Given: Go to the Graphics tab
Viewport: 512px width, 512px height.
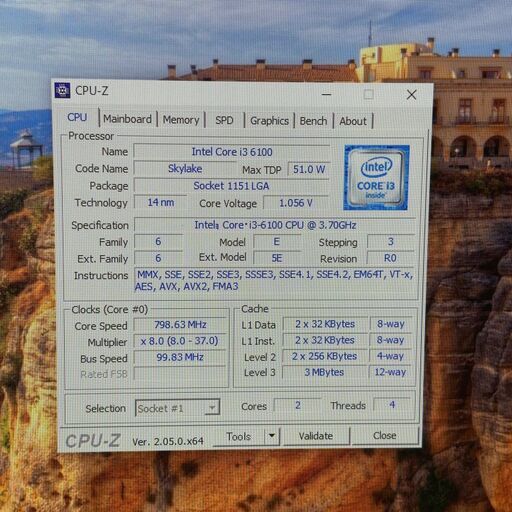Looking at the screenshot, I should pos(269,121).
